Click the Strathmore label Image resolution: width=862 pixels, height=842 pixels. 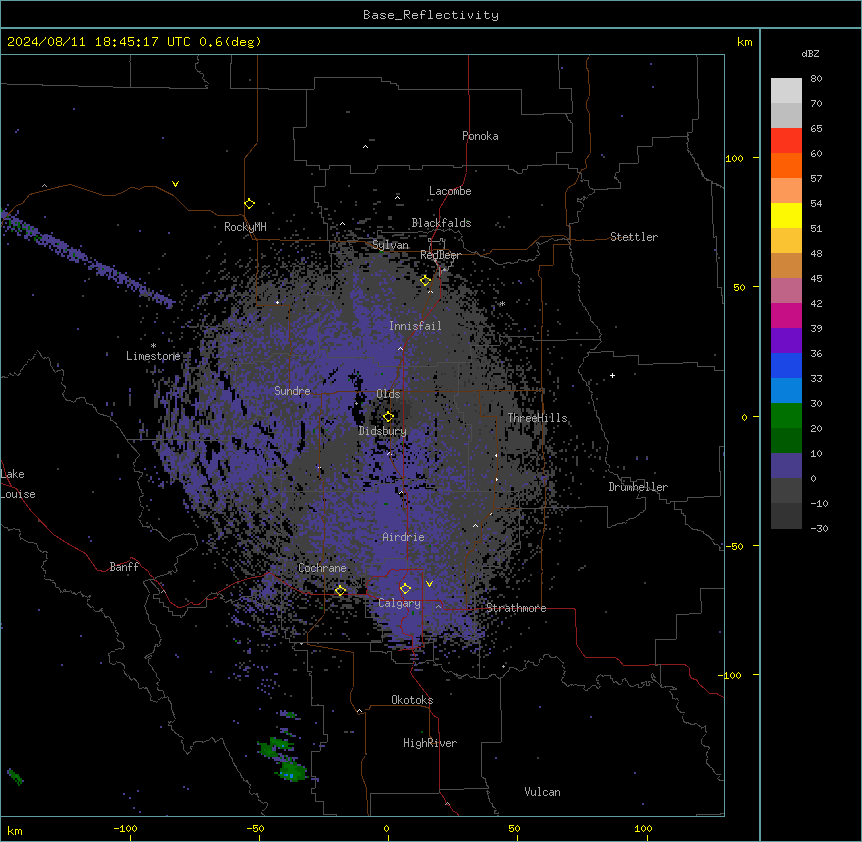tap(516, 608)
